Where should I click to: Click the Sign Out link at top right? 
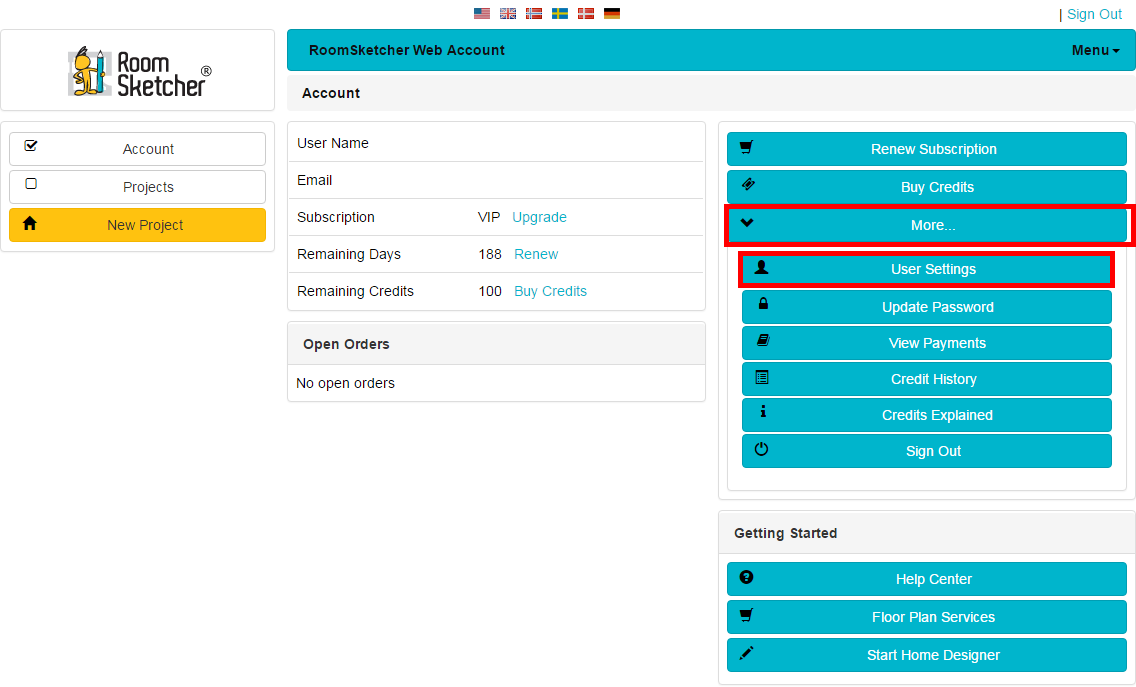(x=1094, y=14)
